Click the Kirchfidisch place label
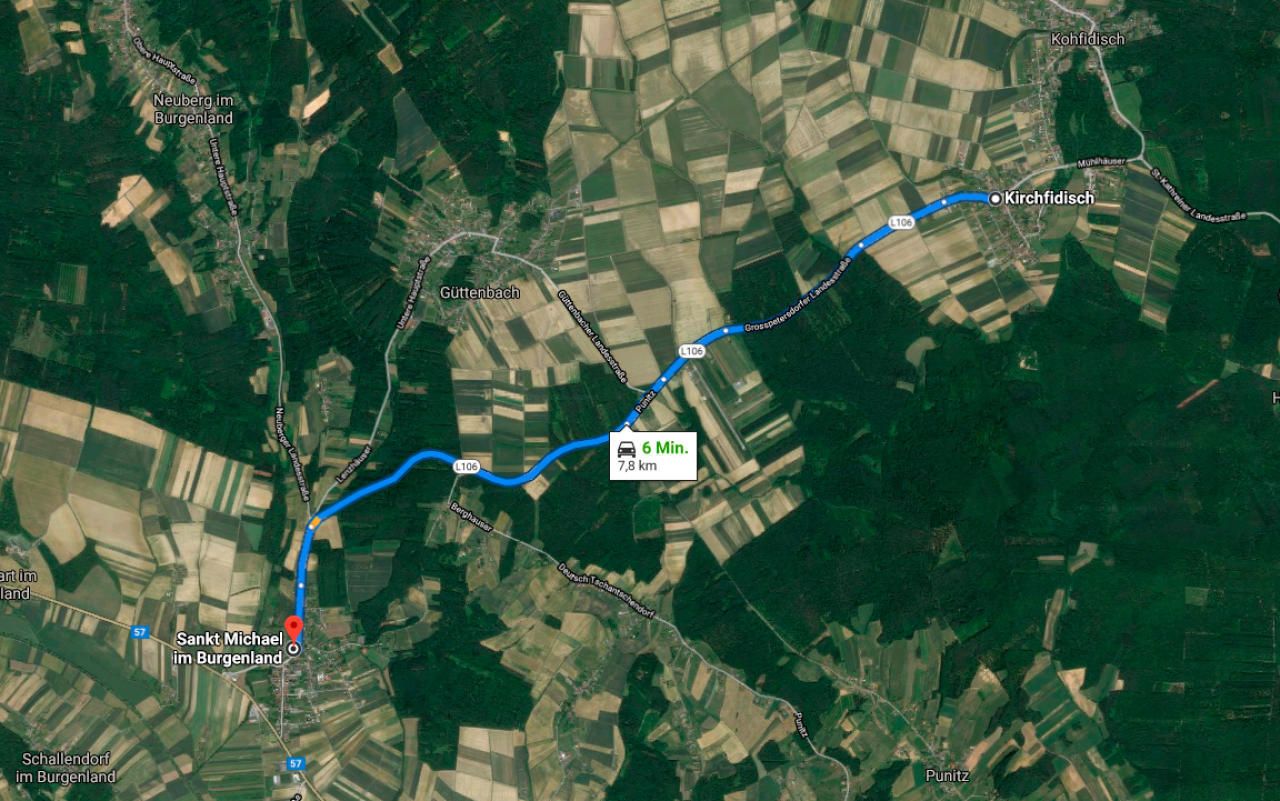 pos(1049,198)
